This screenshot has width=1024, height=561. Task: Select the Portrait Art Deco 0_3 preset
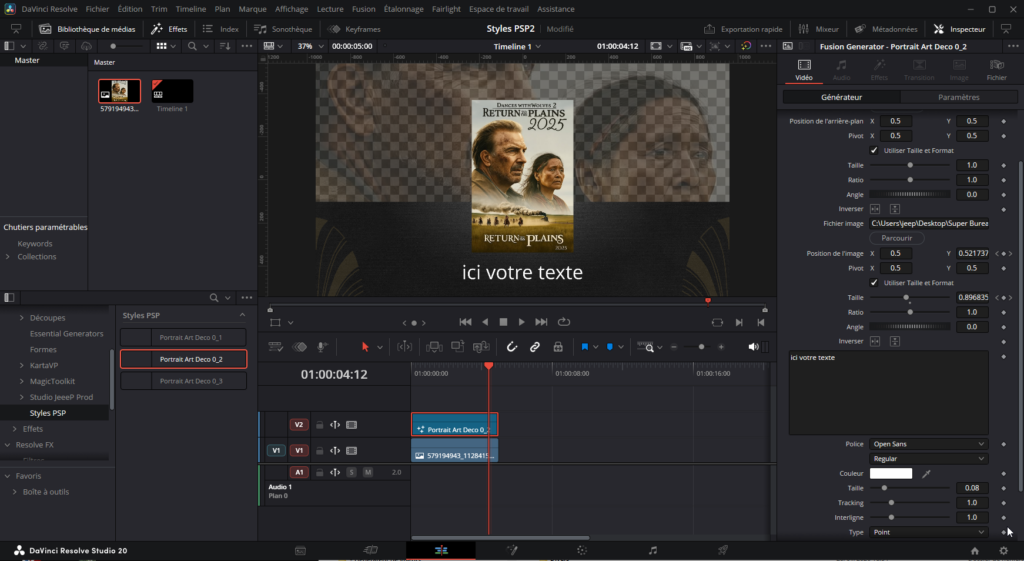(x=183, y=381)
